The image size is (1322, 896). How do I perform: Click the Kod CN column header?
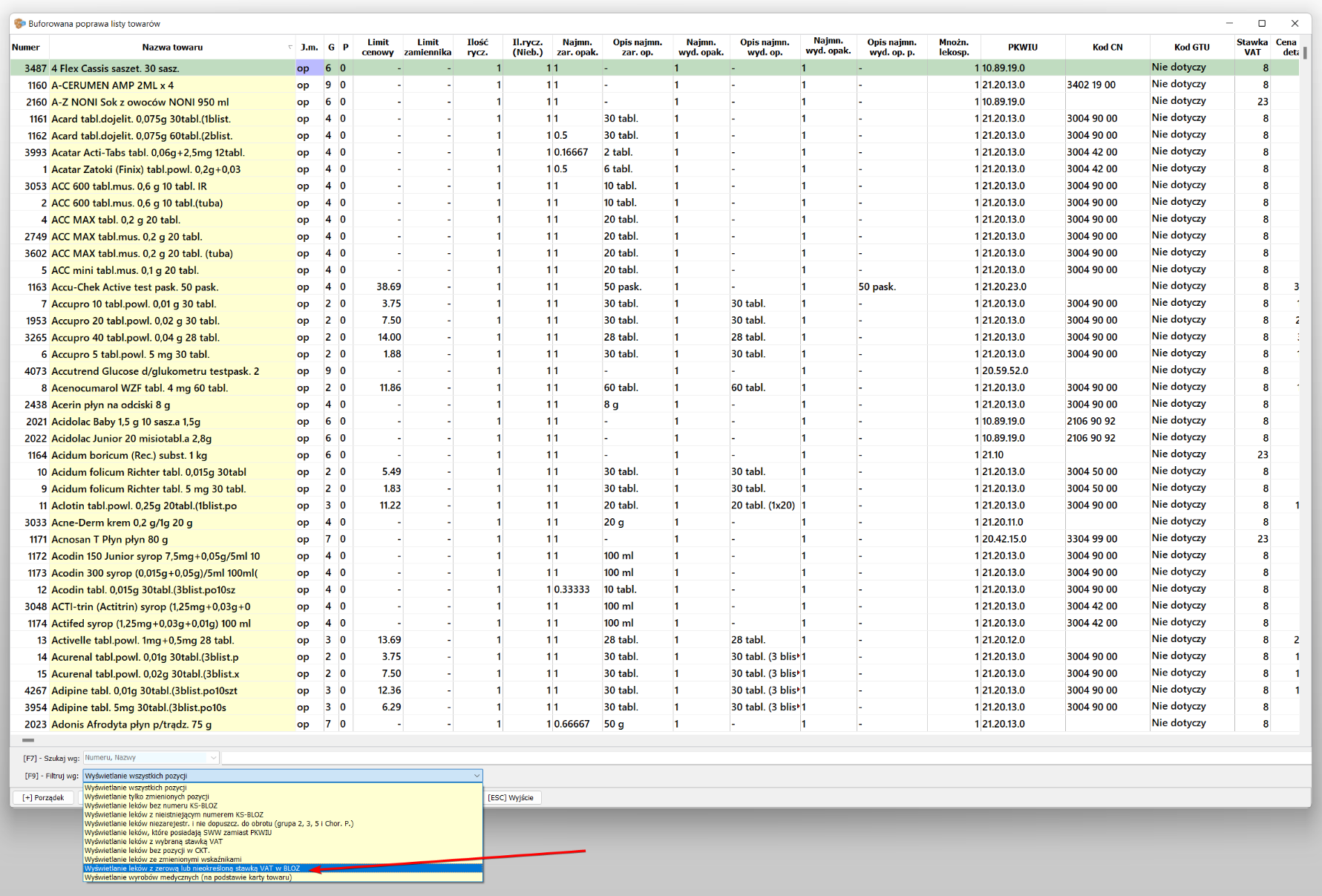point(1107,48)
